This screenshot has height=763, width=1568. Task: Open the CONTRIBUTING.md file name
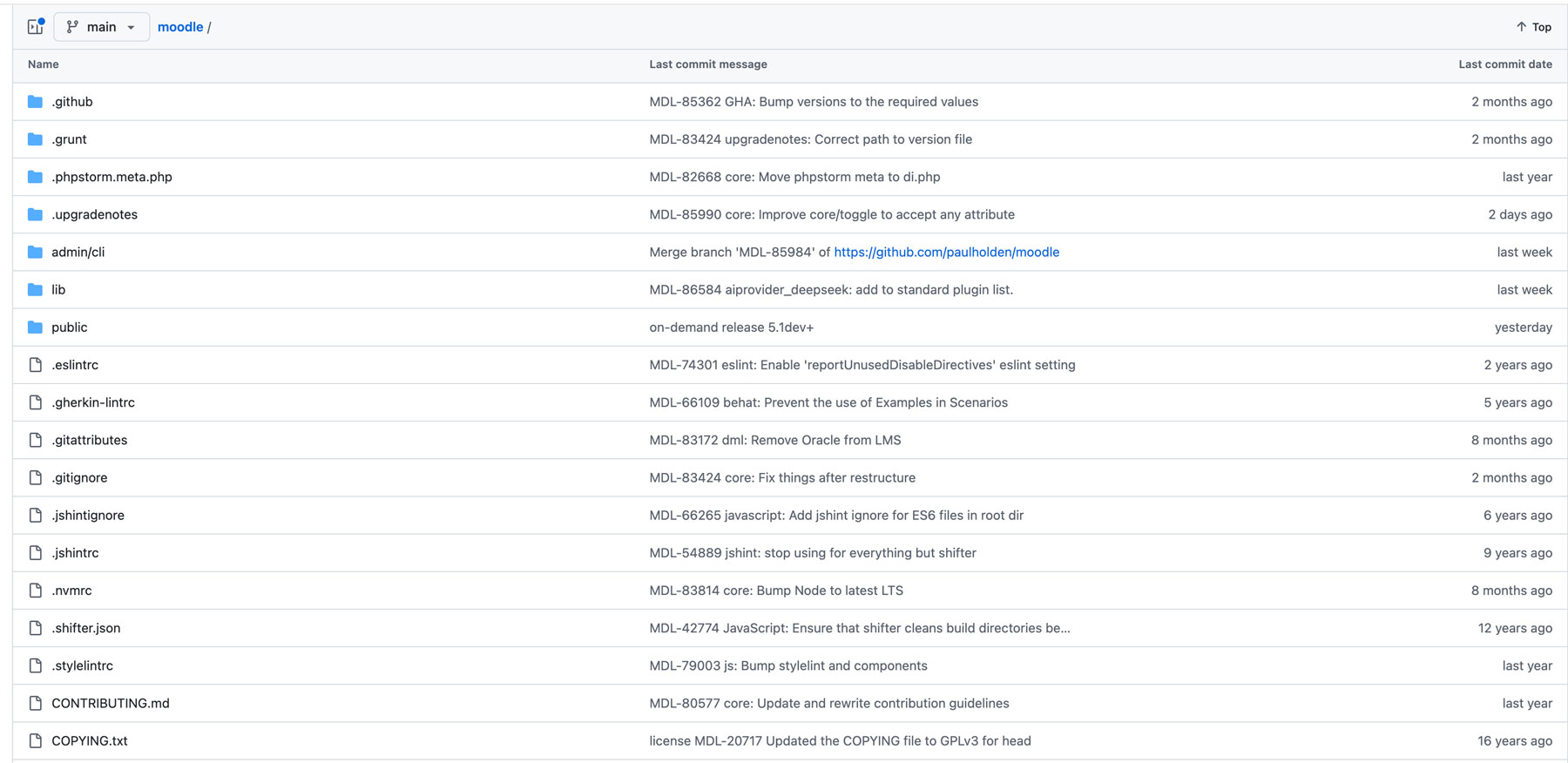click(111, 703)
